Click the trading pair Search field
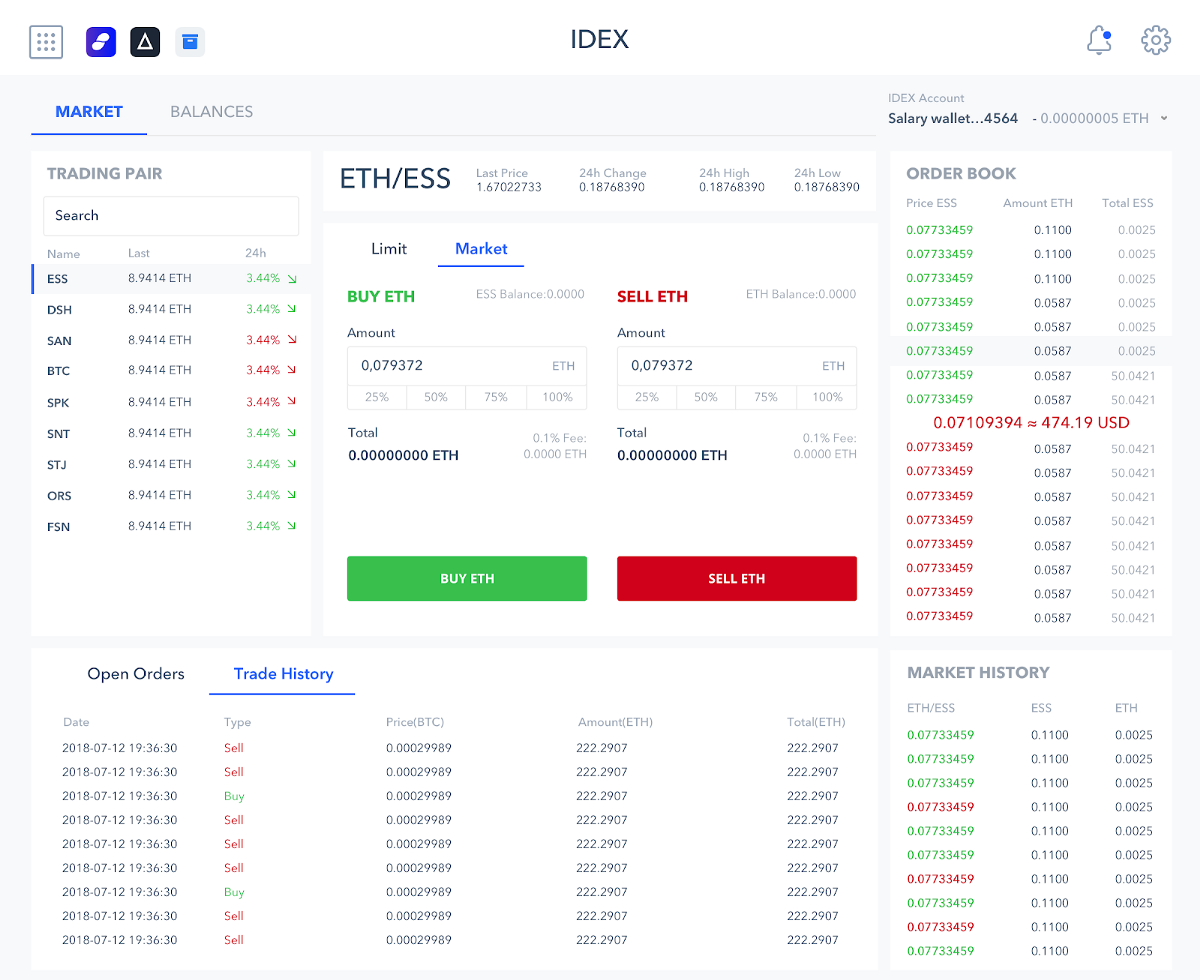This screenshot has width=1200, height=980. click(x=171, y=216)
